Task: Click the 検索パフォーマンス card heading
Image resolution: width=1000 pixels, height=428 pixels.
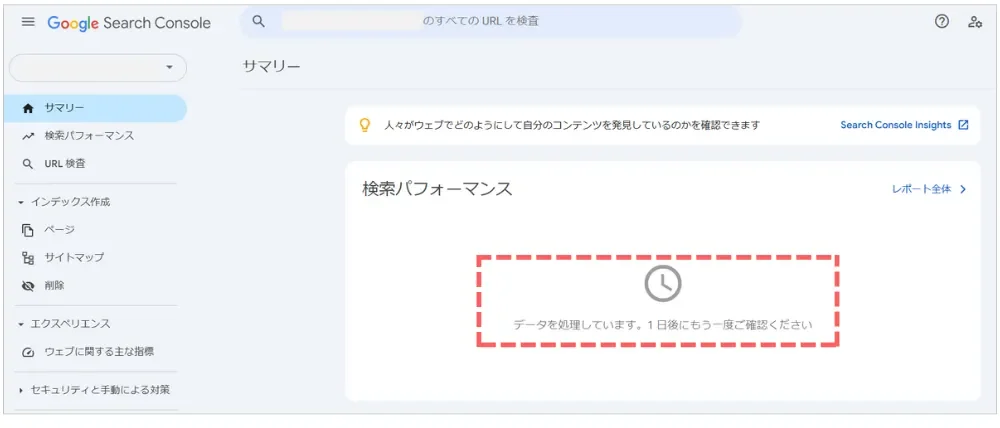Action: coord(438,189)
